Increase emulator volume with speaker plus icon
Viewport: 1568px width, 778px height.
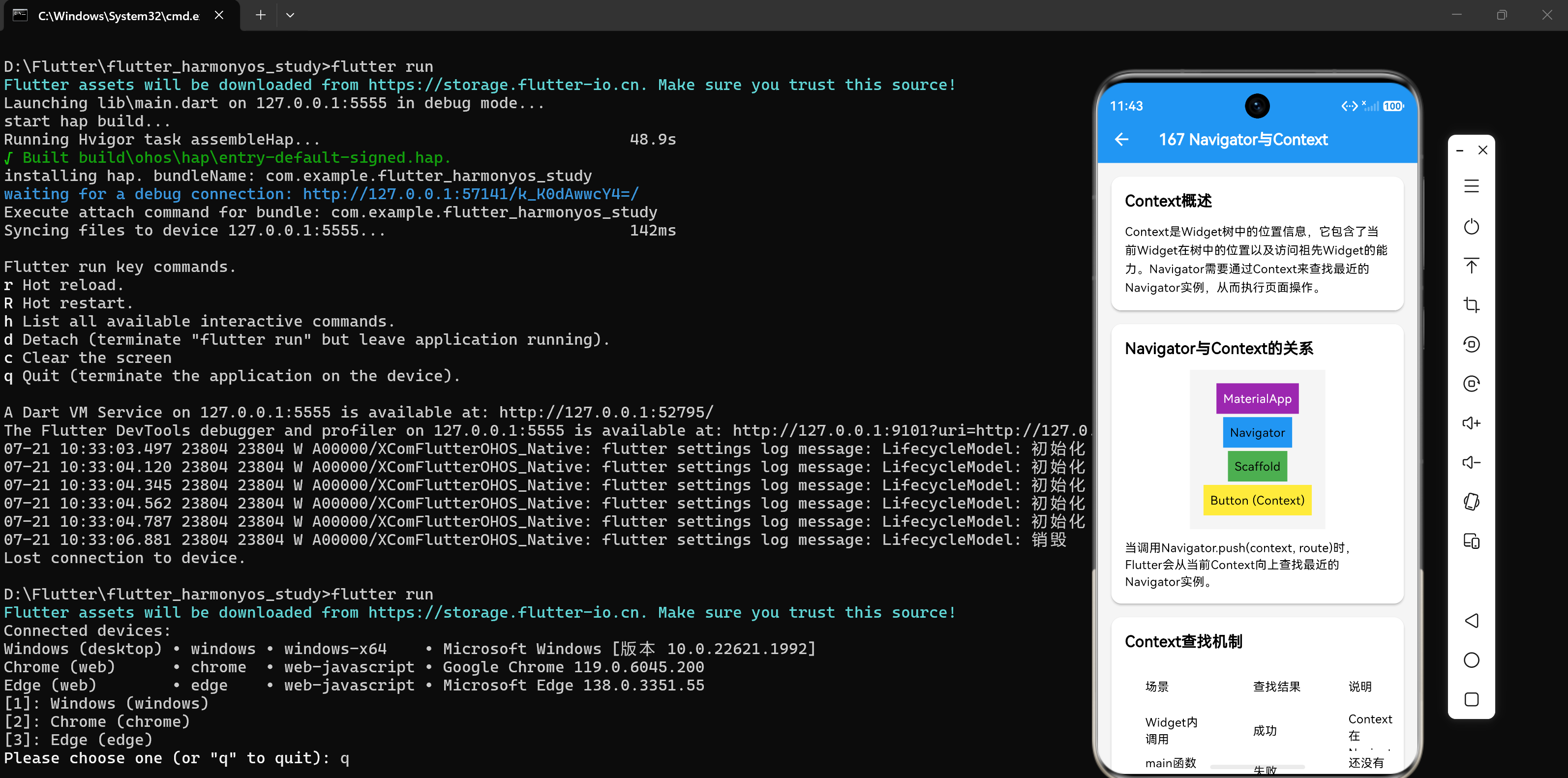point(1471,423)
